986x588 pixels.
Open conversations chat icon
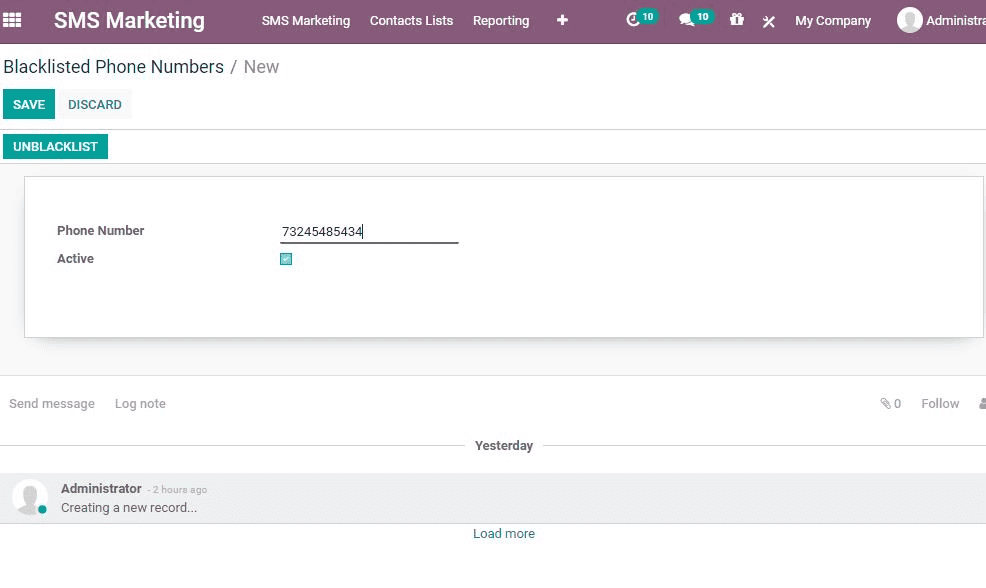coord(686,20)
